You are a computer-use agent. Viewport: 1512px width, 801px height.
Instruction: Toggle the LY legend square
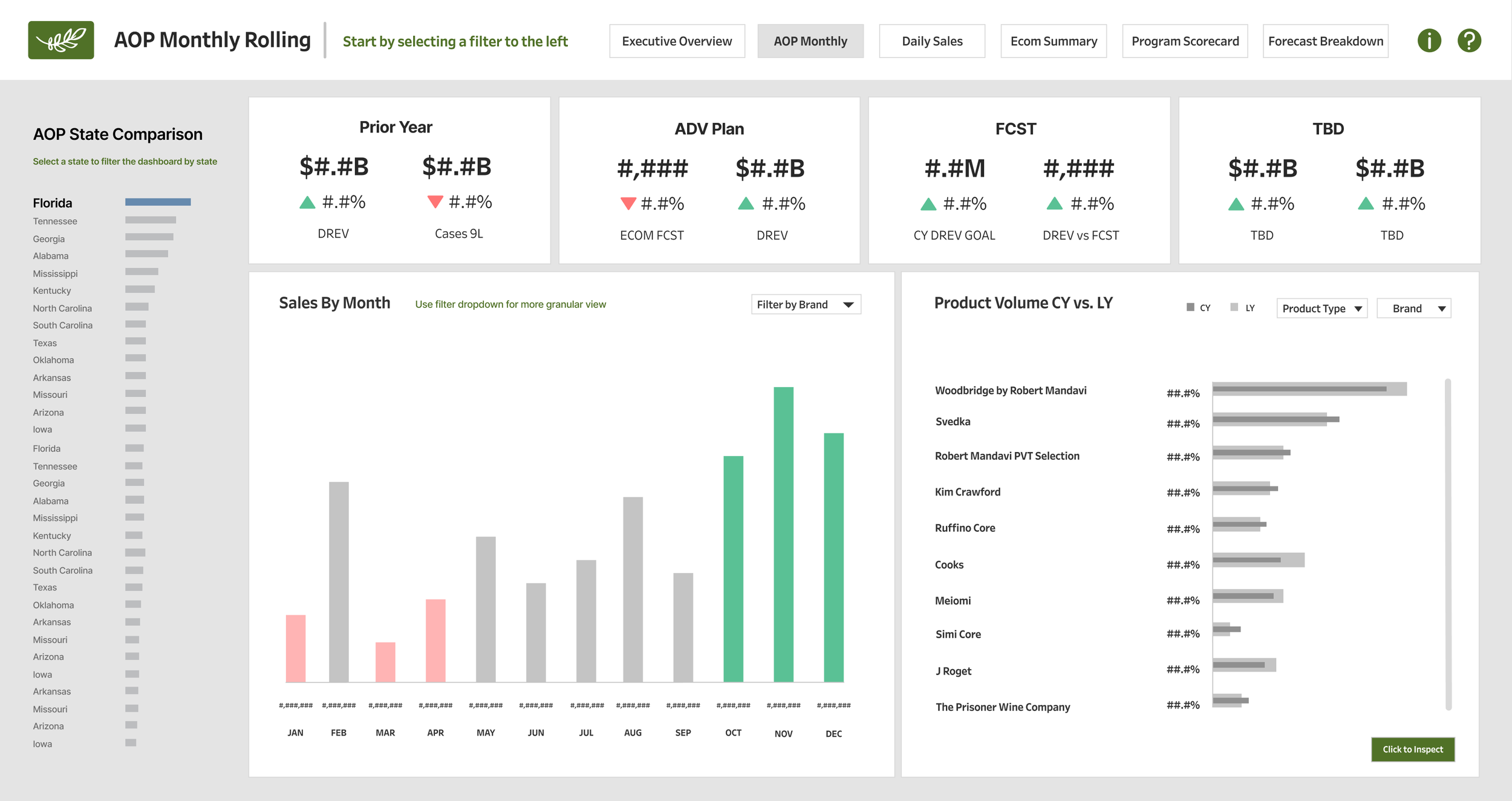pos(1234,307)
